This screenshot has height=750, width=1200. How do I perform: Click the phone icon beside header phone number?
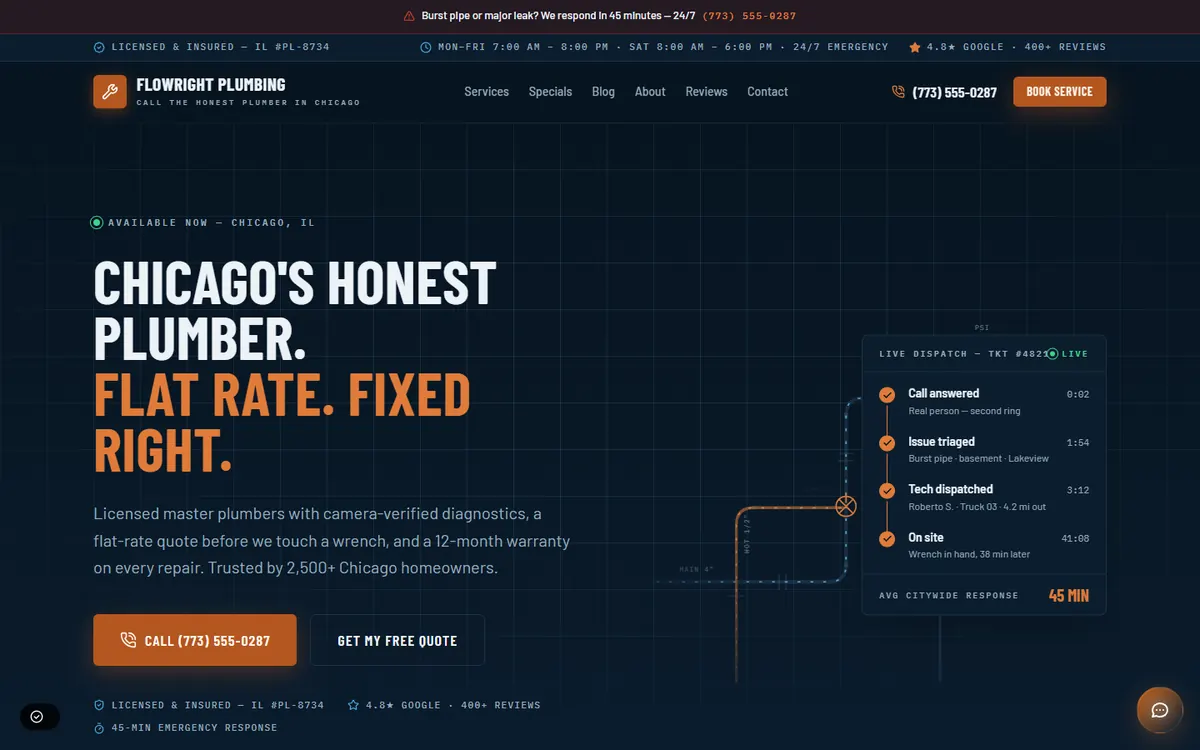pyautogui.click(x=898, y=92)
